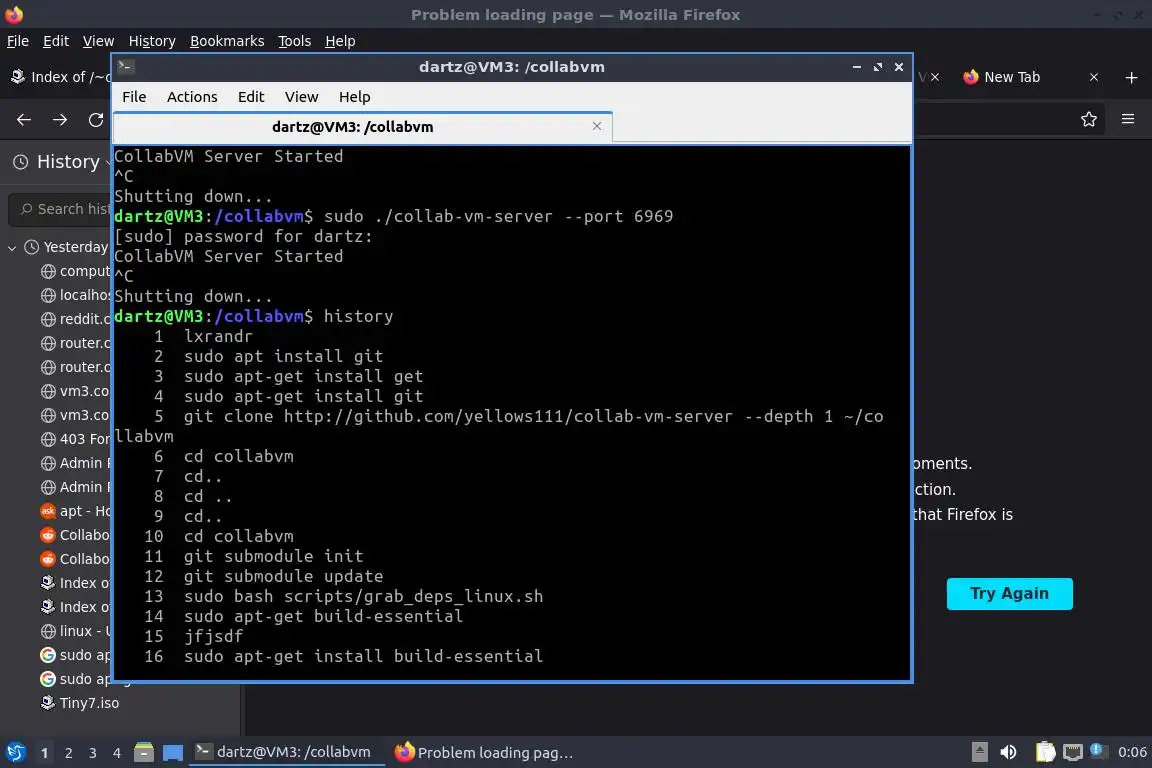Open the 'linux -' history entry

click(75, 631)
